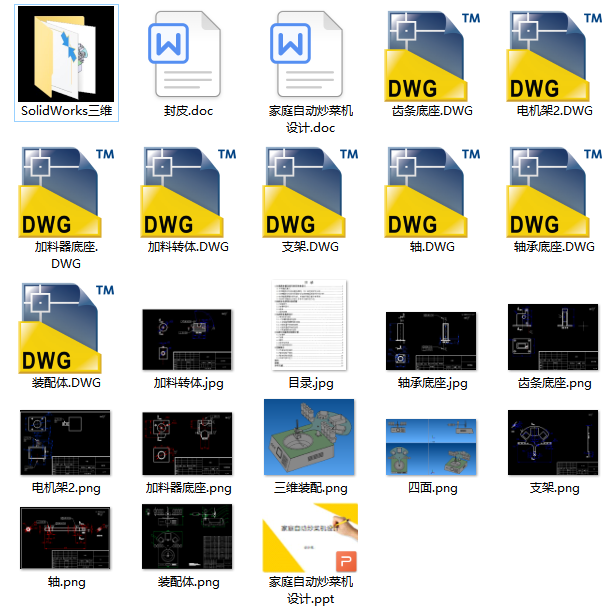Open the SolidWorks三维 folder icon

pos(66,54)
